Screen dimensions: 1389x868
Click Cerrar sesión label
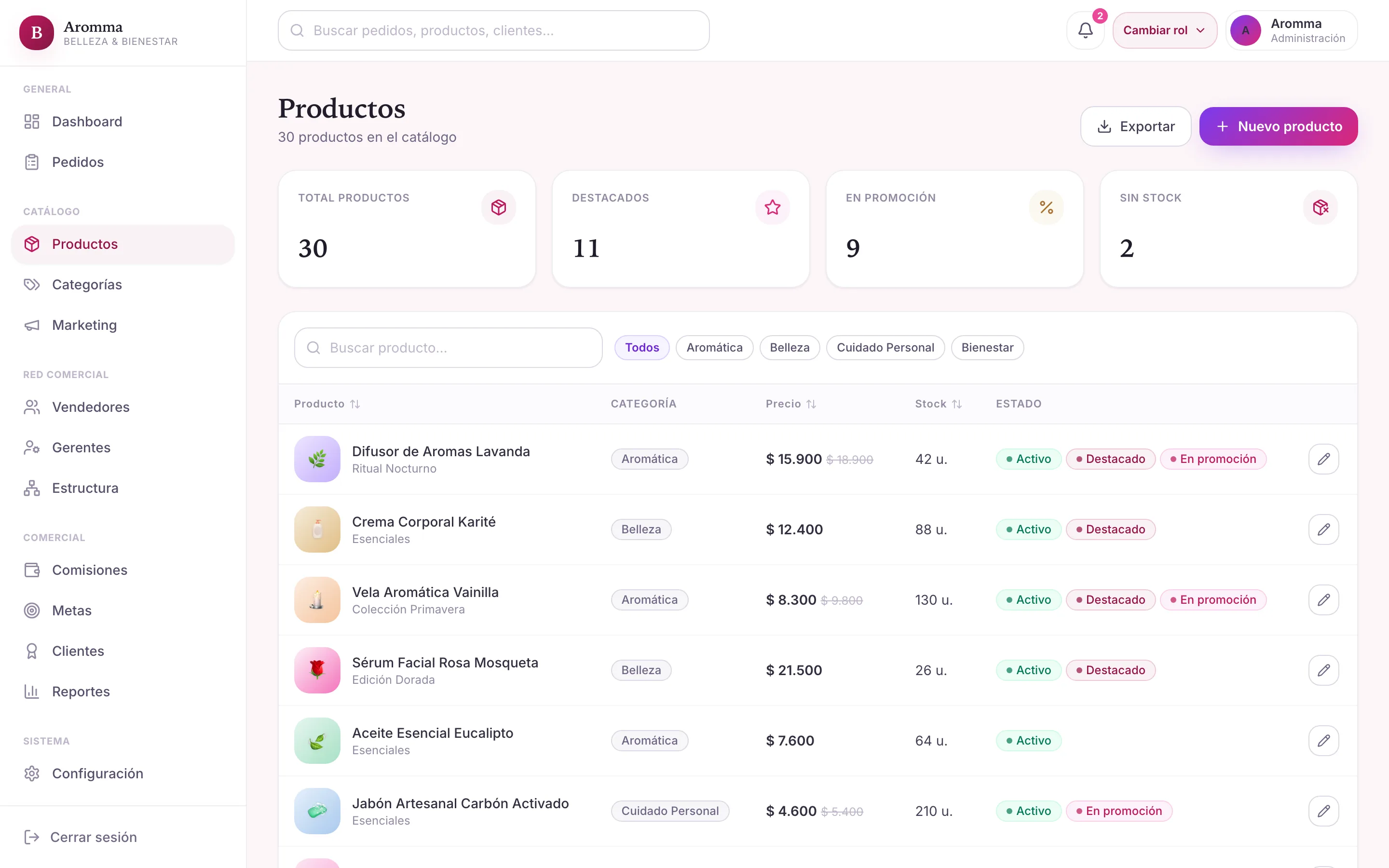(94, 837)
